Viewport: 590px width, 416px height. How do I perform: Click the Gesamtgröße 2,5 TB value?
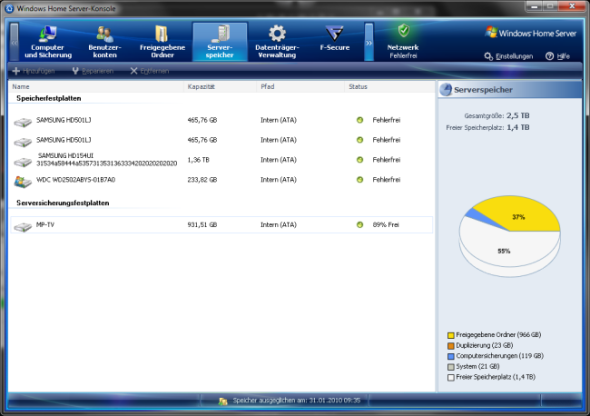click(x=518, y=115)
